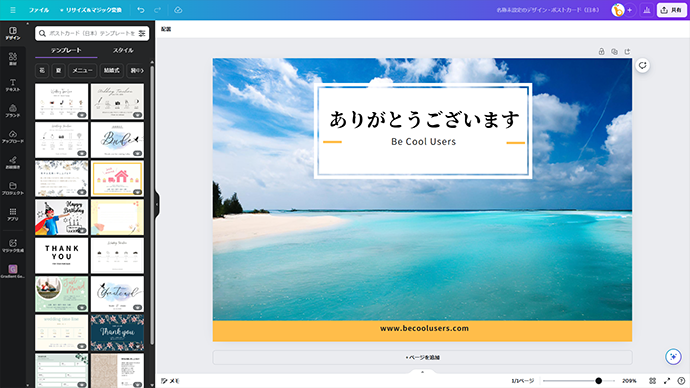Open grid view of pages

tap(653, 381)
